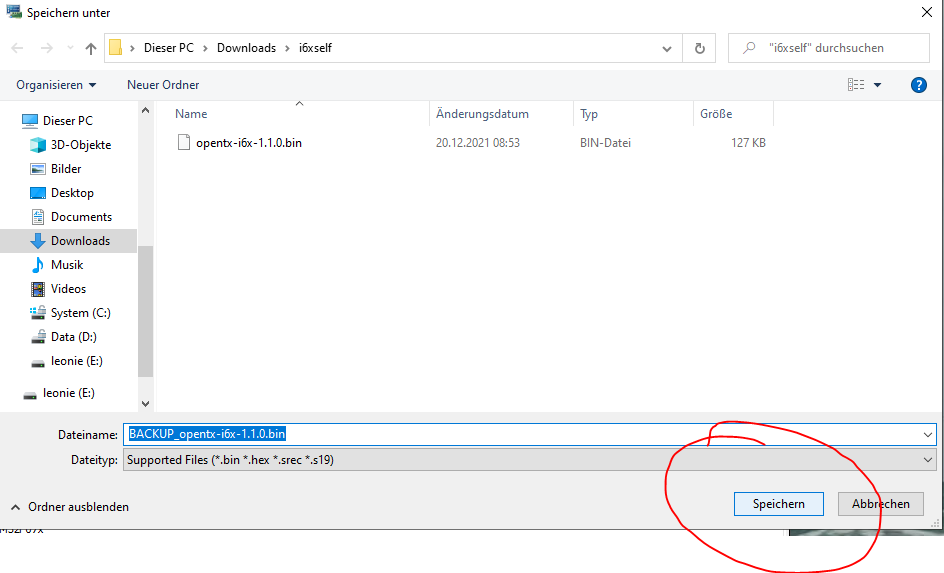Image resolution: width=944 pixels, height=573 pixels.
Task: Open the Data (D:) drive
Action: pyautogui.click(x=73, y=337)
